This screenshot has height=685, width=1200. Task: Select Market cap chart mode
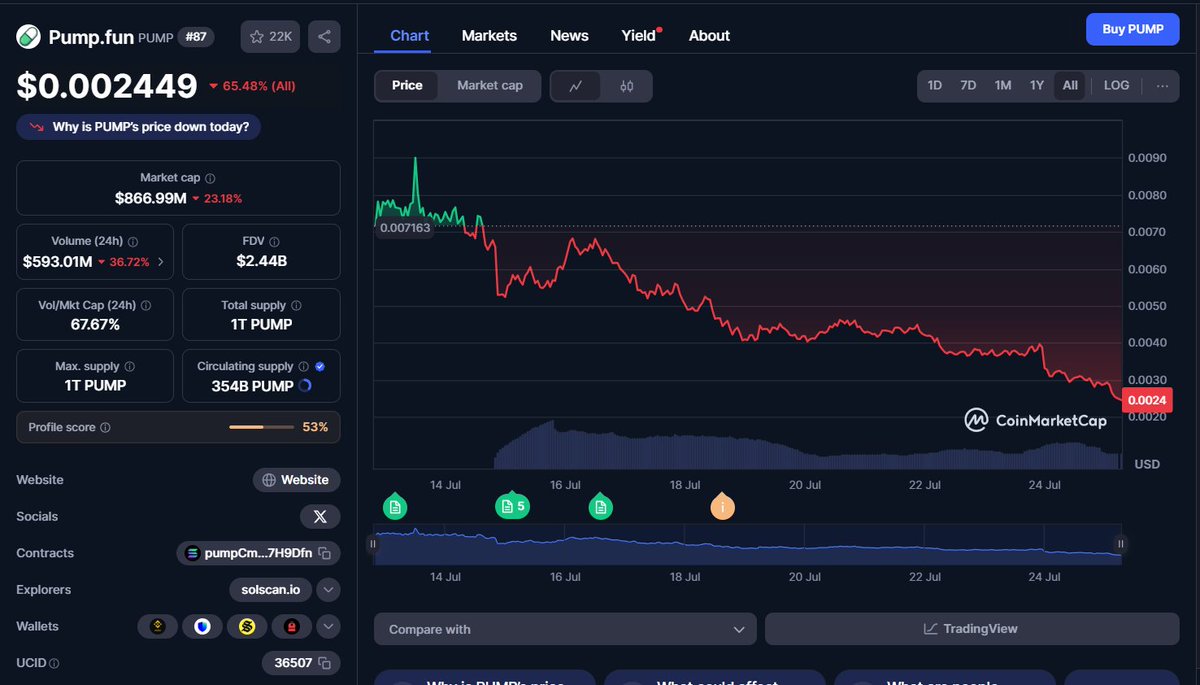coord(490,86)
